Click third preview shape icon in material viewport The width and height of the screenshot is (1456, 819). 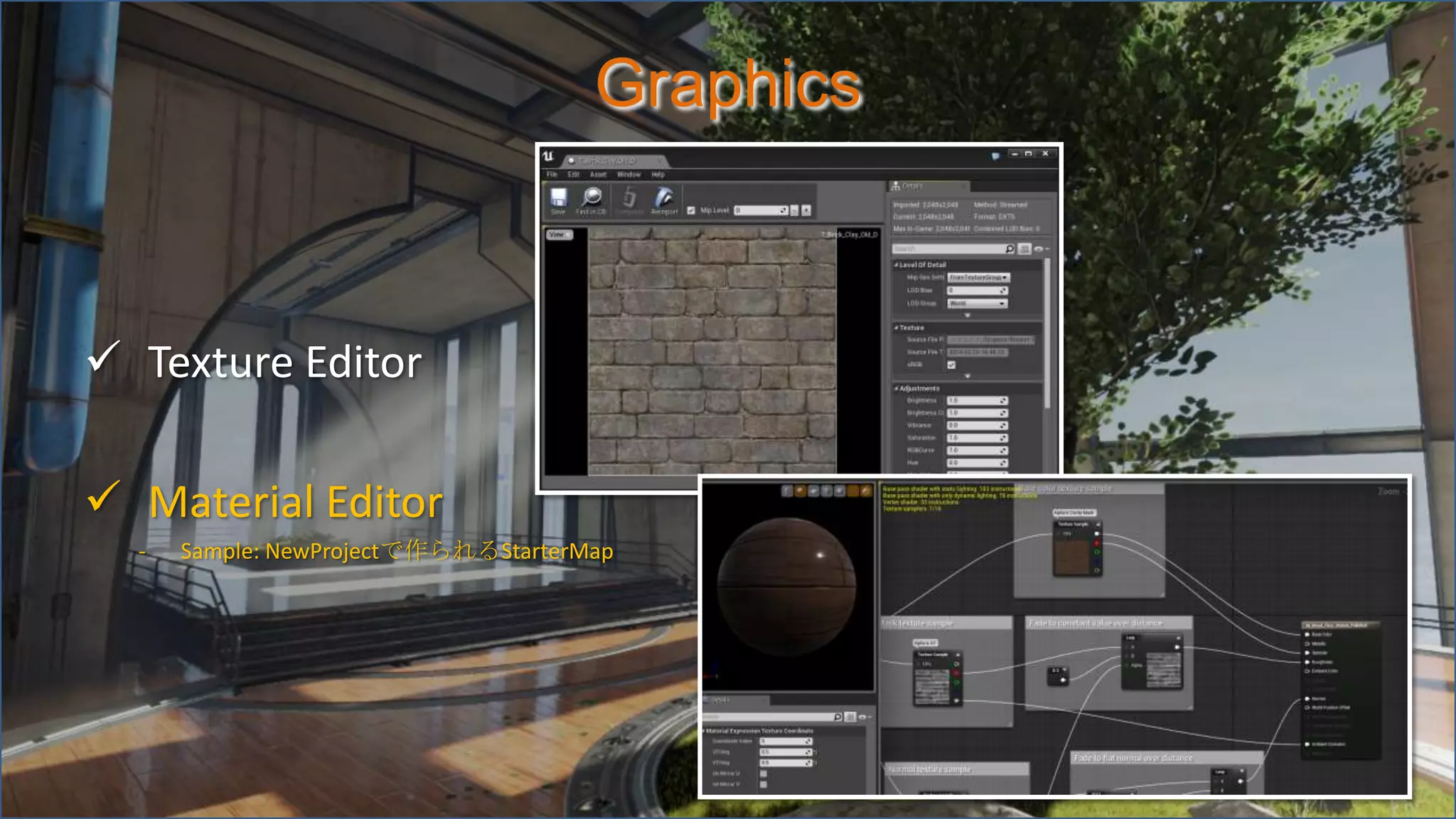(813, 491)
